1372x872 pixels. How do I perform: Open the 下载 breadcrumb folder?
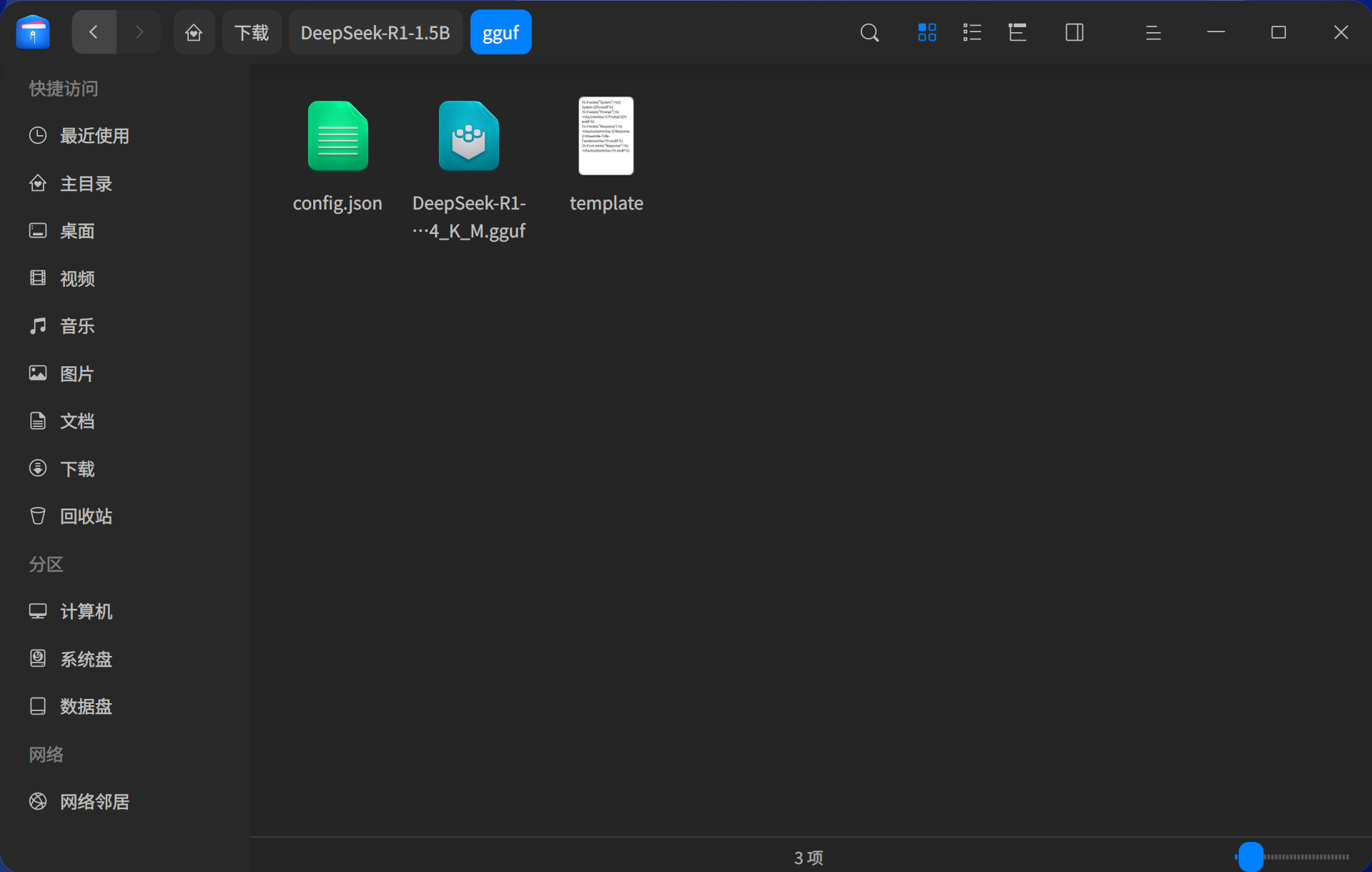252,32
